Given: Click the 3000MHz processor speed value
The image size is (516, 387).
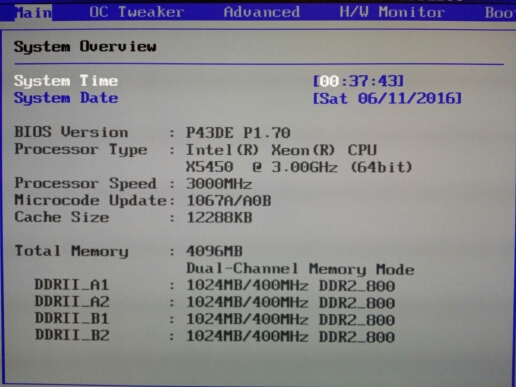Looking at the screenshot, I should (219, 184).
